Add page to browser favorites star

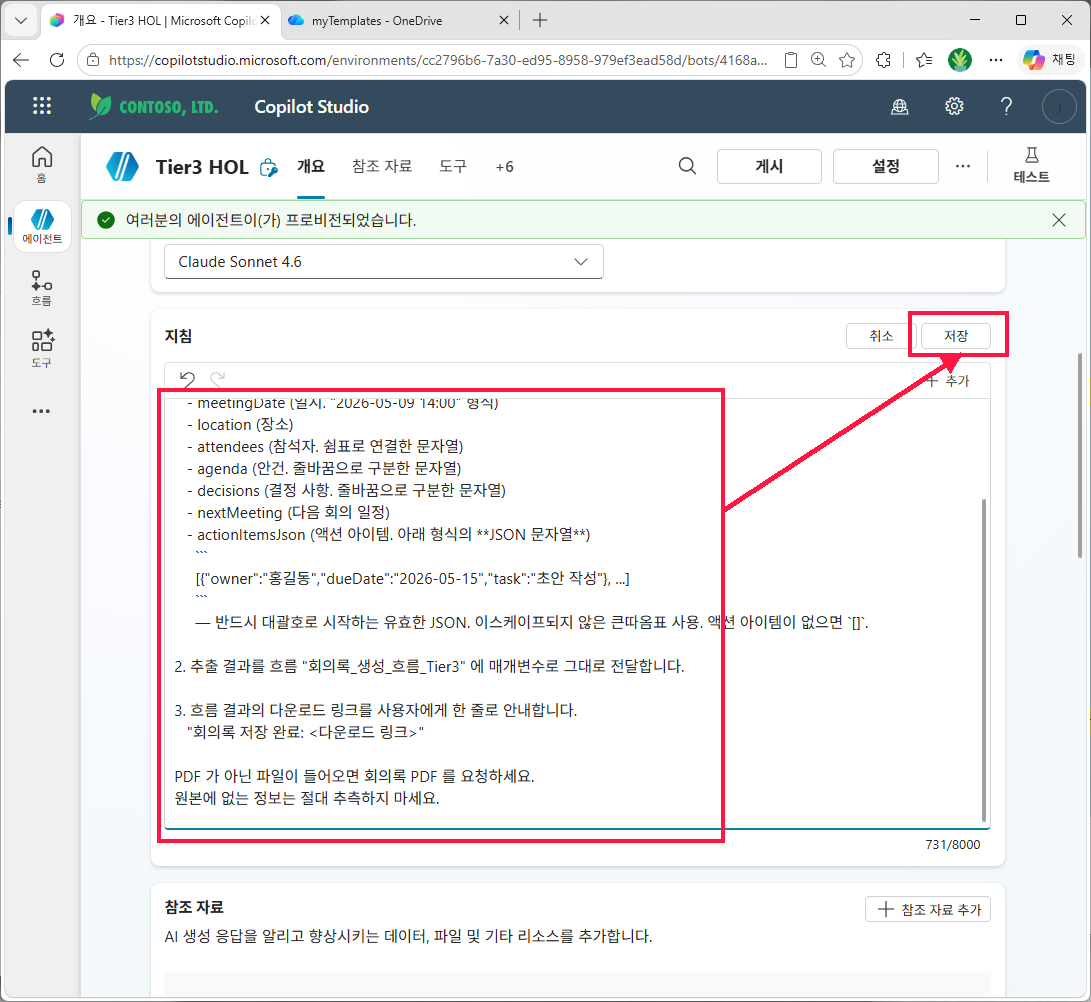[x=847, y=61]
